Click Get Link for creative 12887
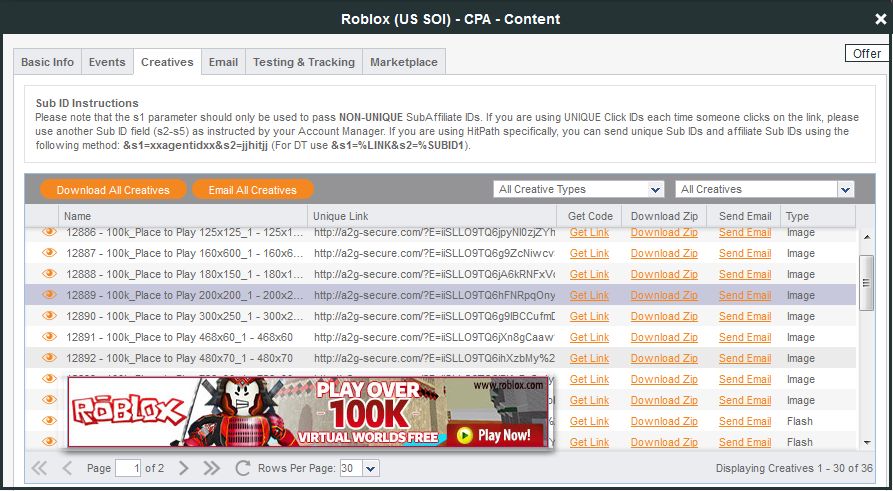The height and width of the screenshot is (491, 893). coord(589,253)
